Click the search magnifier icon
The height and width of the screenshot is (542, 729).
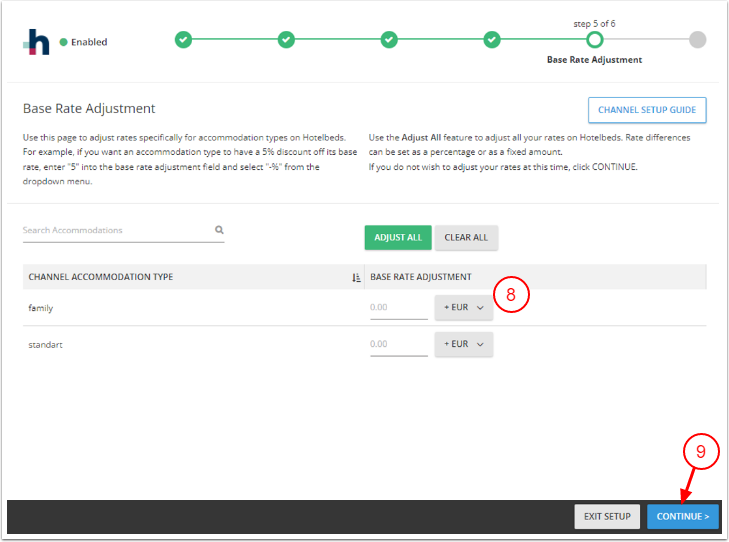219,230
